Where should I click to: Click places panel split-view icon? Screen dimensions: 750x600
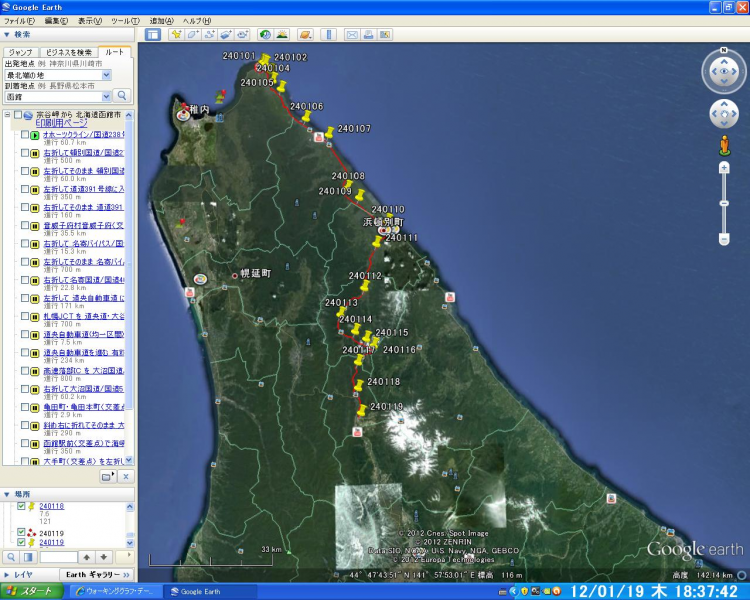pos(28,557)
